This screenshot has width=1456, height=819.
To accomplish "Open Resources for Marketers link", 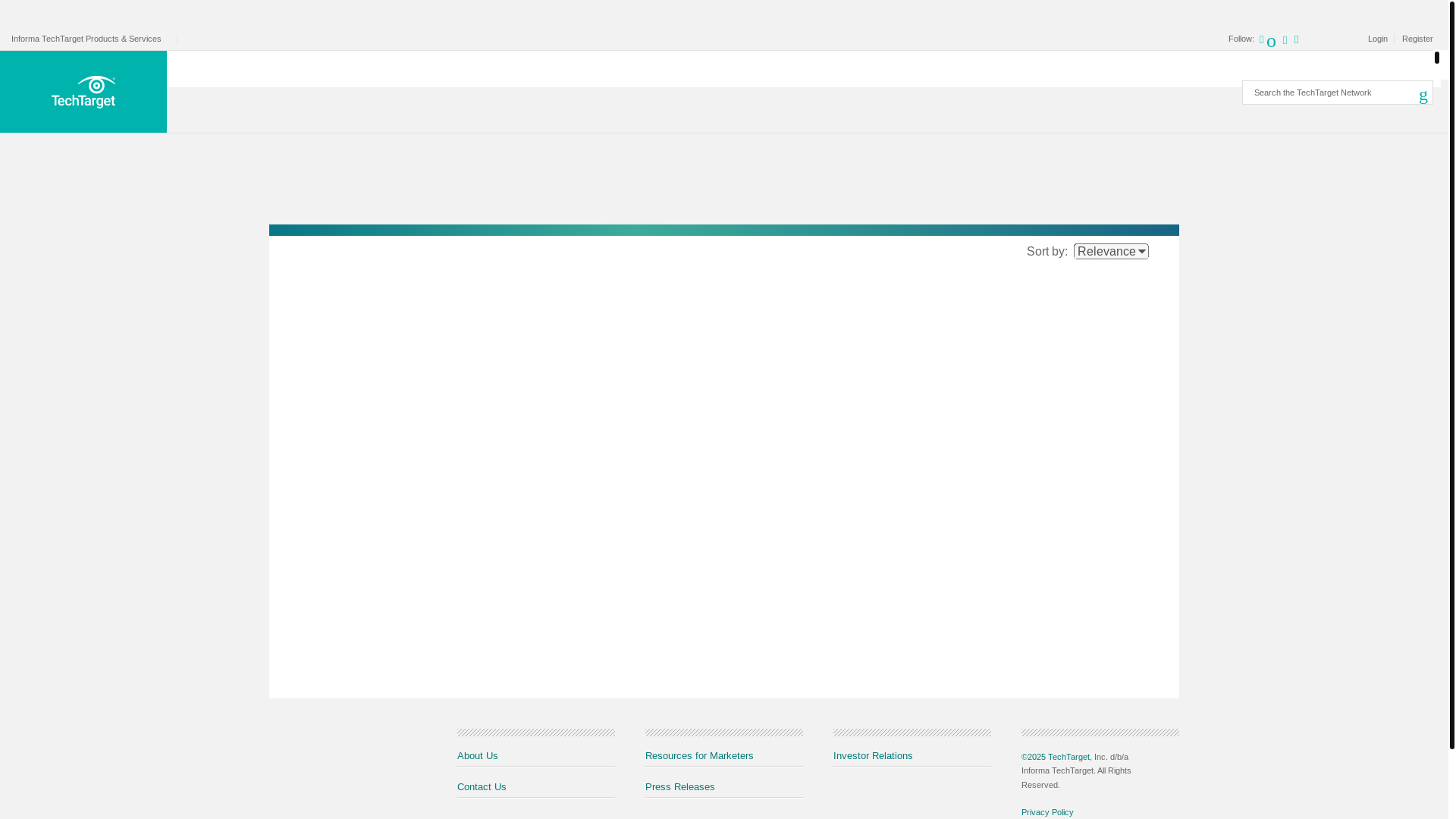I will pyautogui.click(x=699, y=755).
